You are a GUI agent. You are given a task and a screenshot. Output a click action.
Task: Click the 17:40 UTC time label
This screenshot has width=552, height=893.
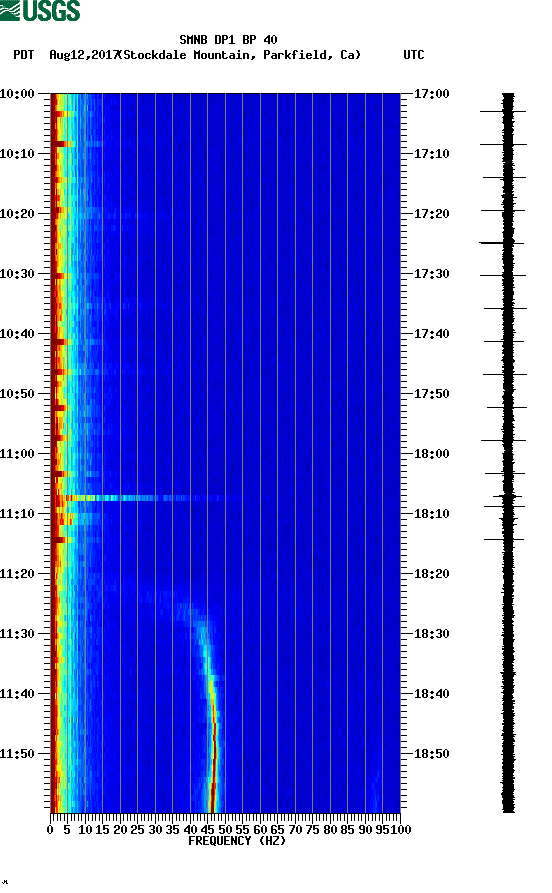click(431, 334)
